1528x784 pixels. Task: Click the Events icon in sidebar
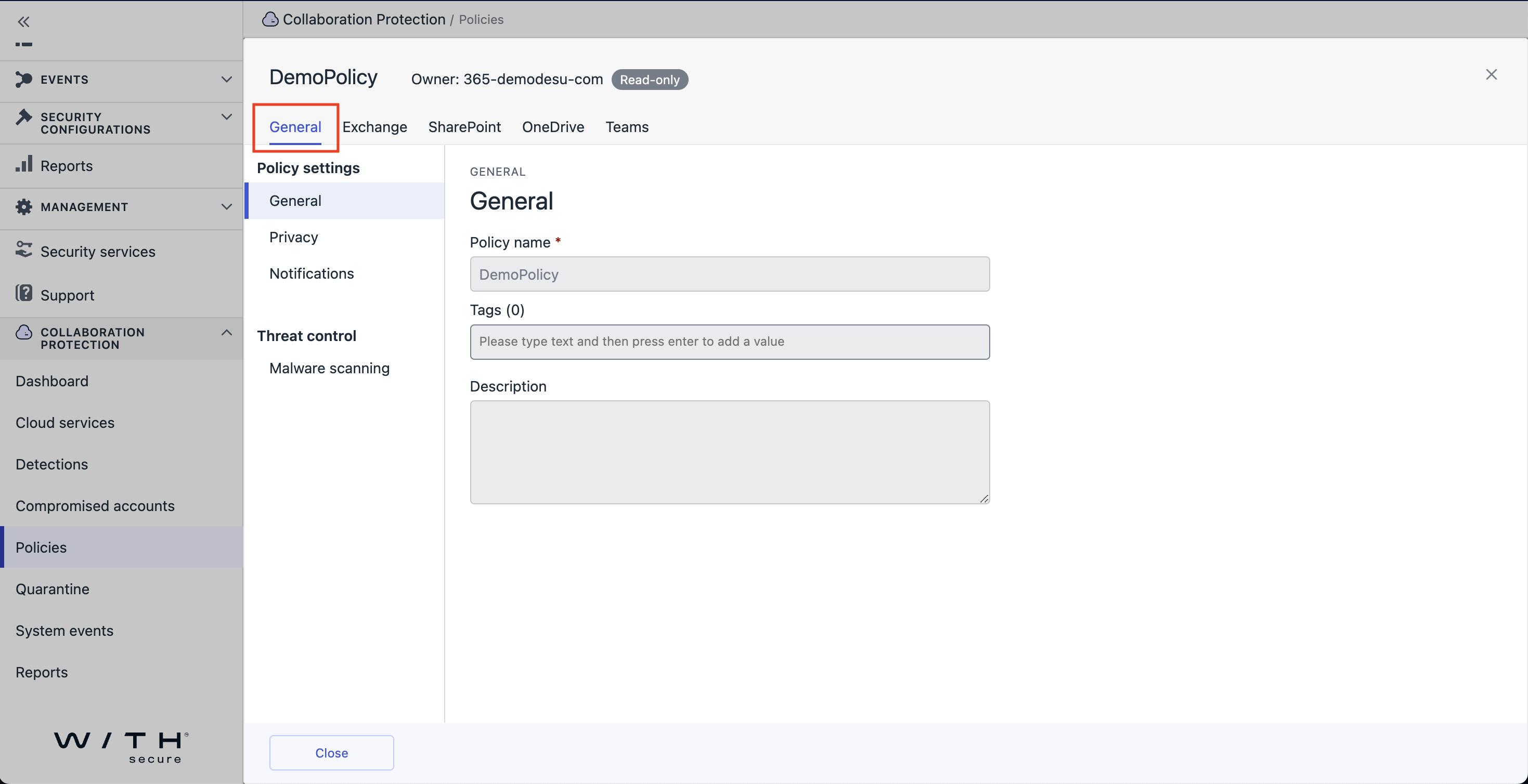[24, 79]
